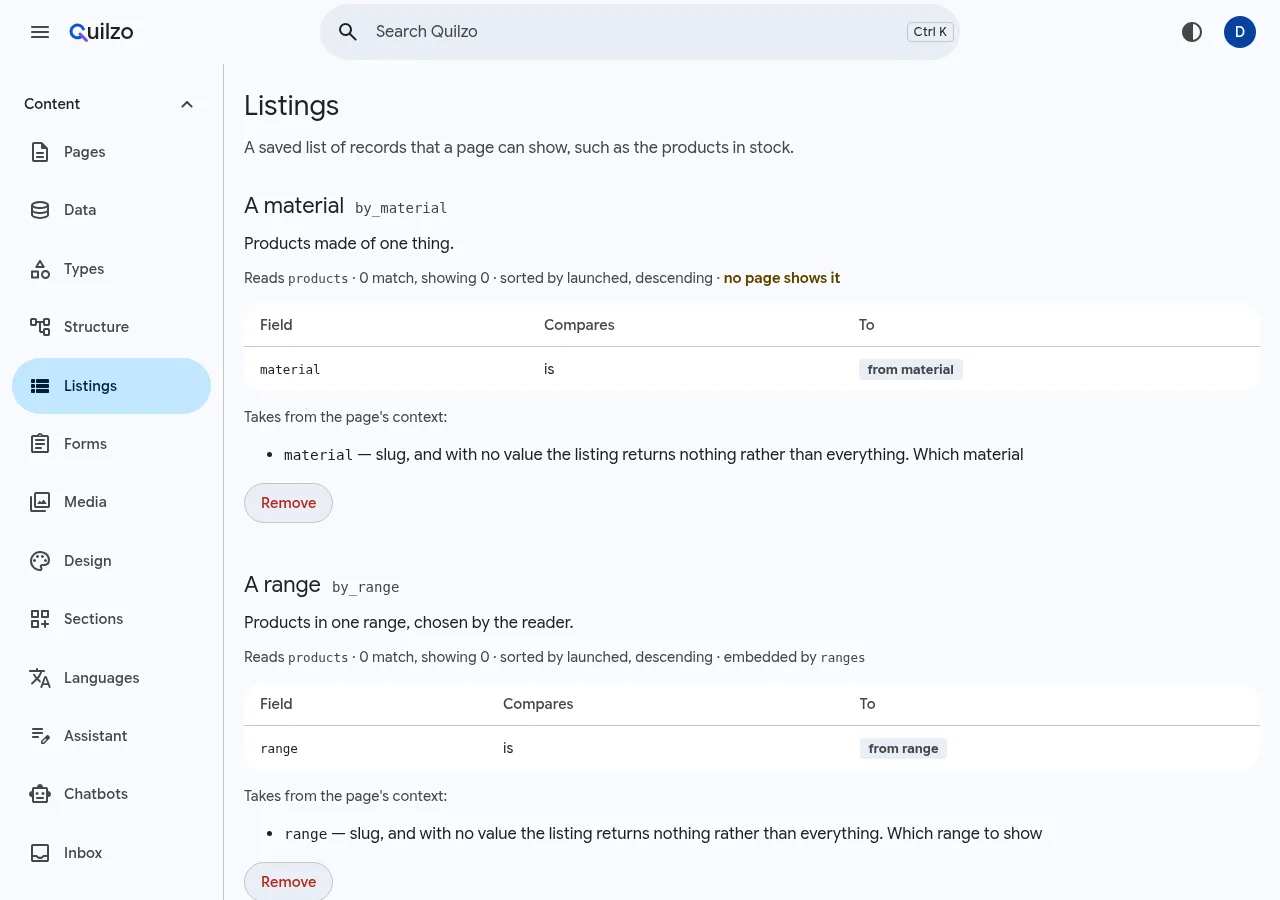Image resolution: width=1280 pixels, height=900 pixels.
Task: Go to Data section
Action: click(111, 210)
